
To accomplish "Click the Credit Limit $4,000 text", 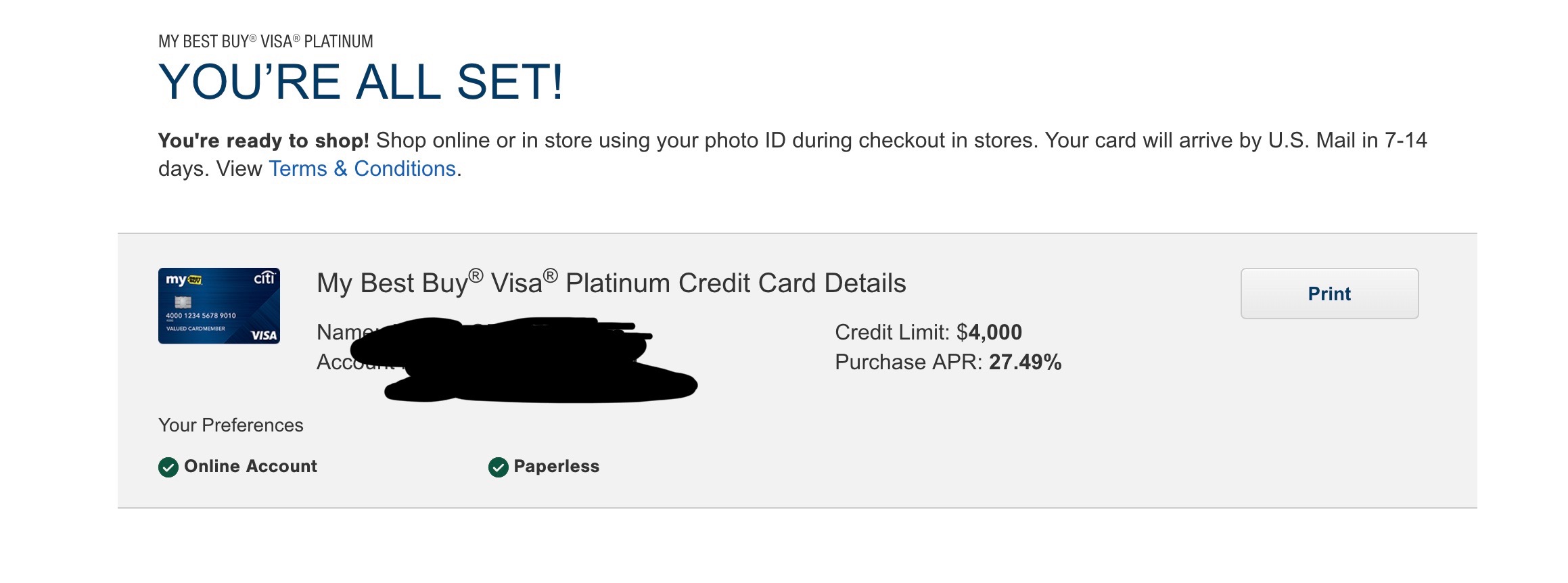I will (928, 332).
